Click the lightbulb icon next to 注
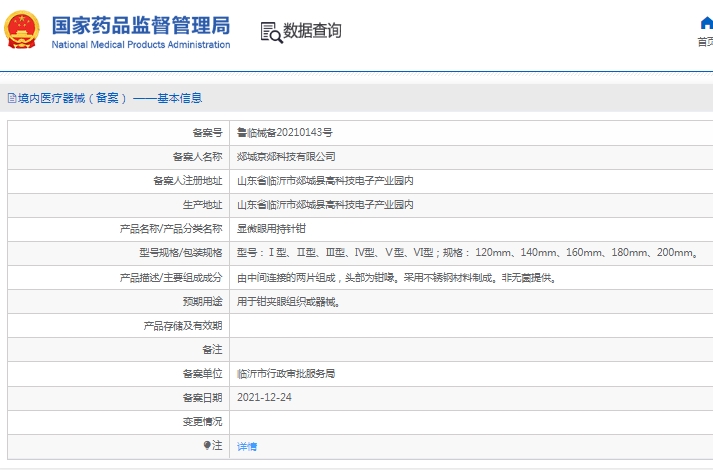This screenshot has height=470, width=713. [x=207, y=445]
